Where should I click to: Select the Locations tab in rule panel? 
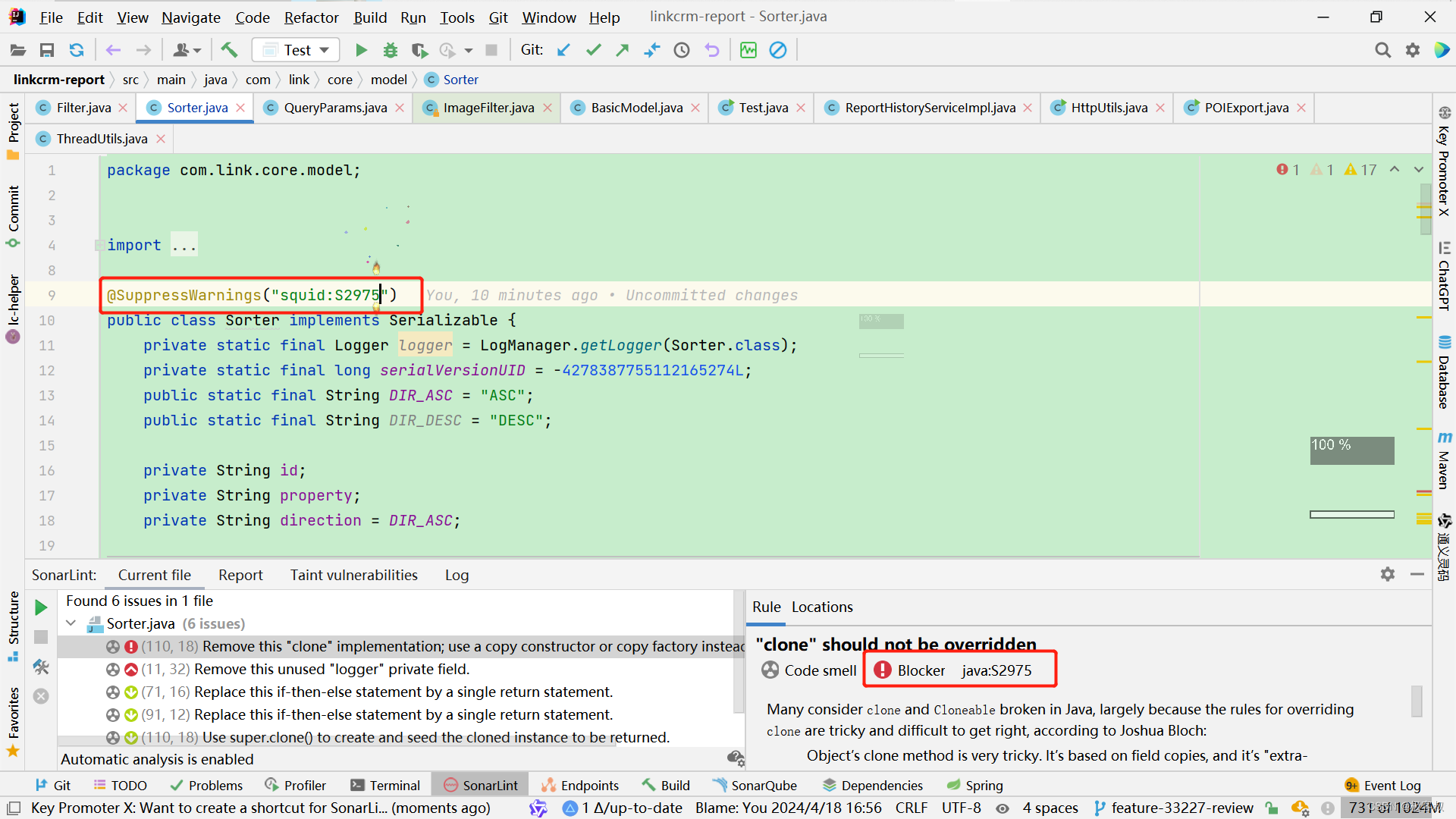823,606
